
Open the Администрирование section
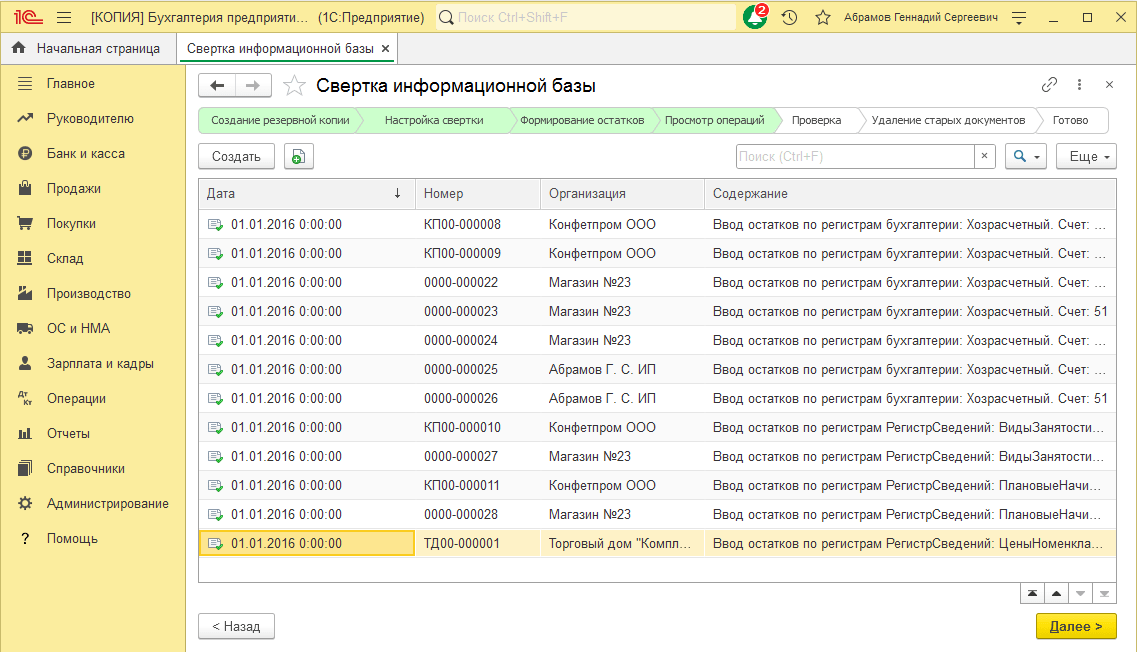[x=93, y=503]
